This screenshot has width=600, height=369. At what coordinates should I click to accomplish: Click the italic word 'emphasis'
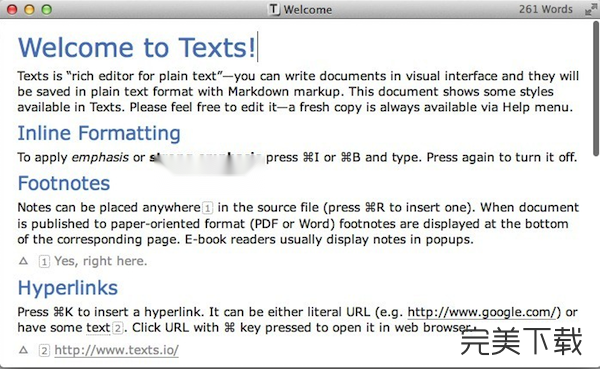(100, 157)
